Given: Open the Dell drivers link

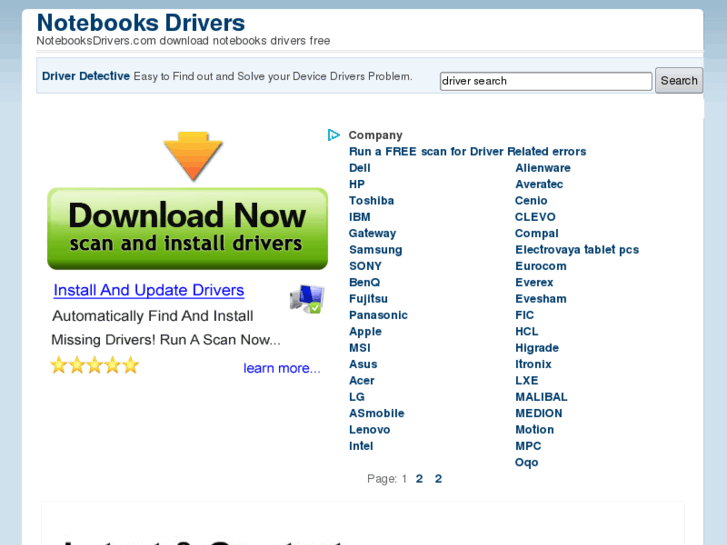Looking at the screenshot, I should (x=360, y=168).
